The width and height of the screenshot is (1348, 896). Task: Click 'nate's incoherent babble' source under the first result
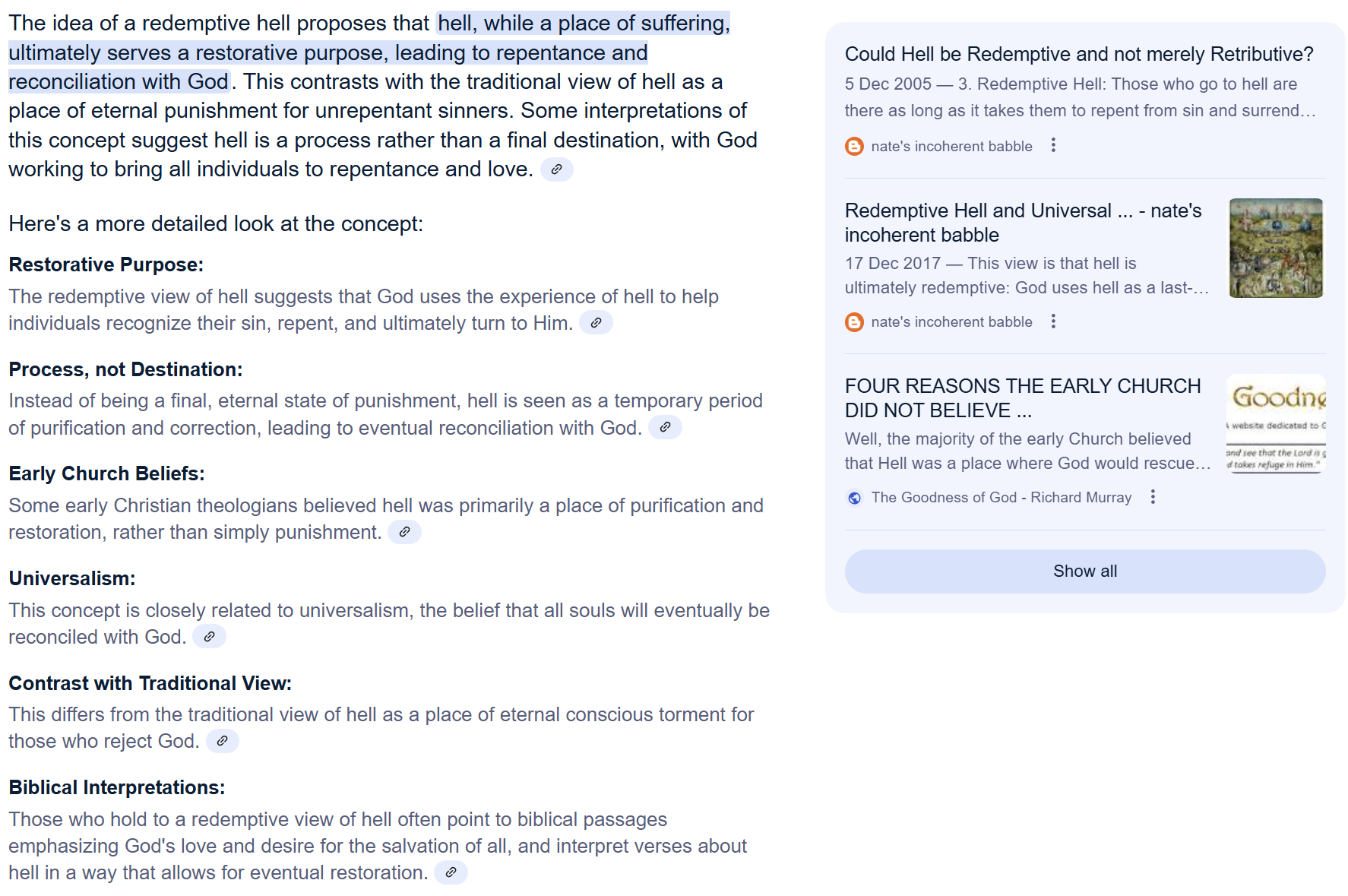click(951, 147)
